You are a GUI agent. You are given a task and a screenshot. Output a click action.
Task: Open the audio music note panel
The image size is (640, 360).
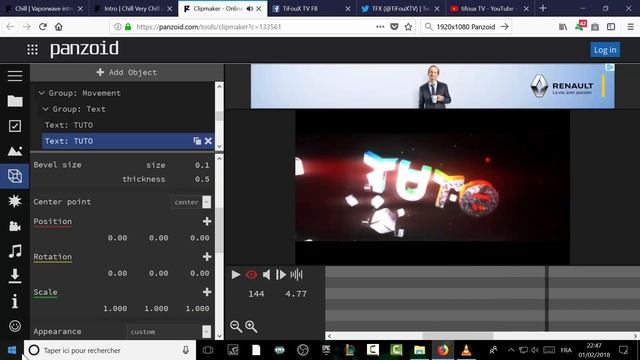[15, 251]
